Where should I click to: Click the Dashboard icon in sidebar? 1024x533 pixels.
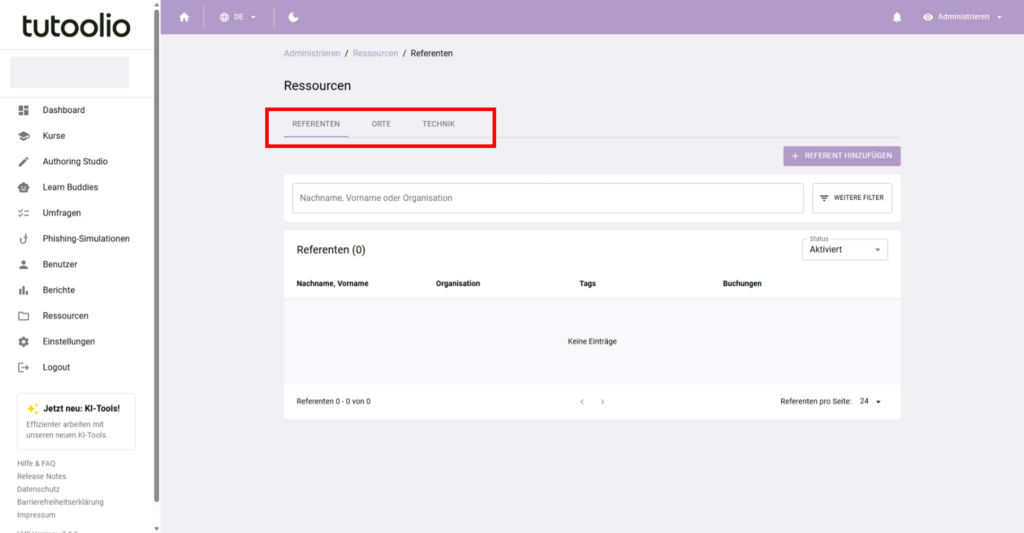point(24,110)
